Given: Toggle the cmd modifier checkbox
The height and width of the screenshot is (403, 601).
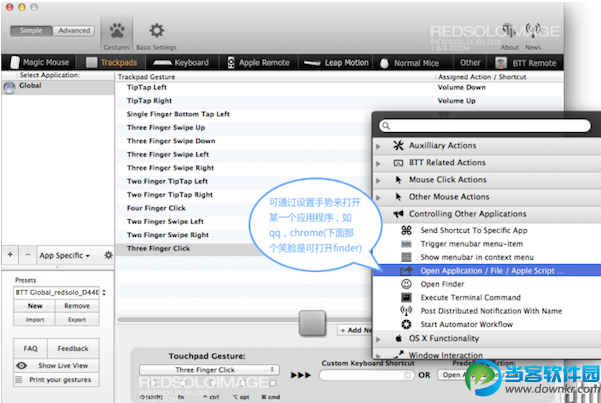Looking at the screenshot, I should tap(273, 383).
